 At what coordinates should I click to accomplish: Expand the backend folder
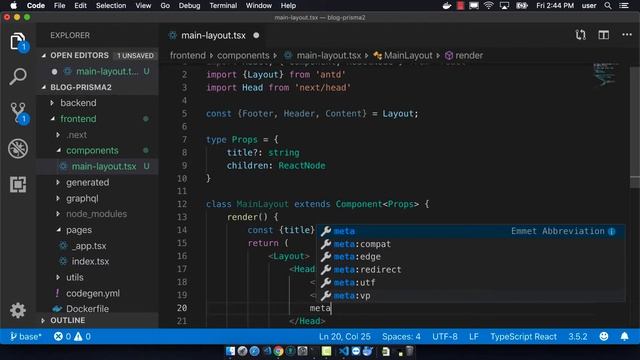coord(52,103)
